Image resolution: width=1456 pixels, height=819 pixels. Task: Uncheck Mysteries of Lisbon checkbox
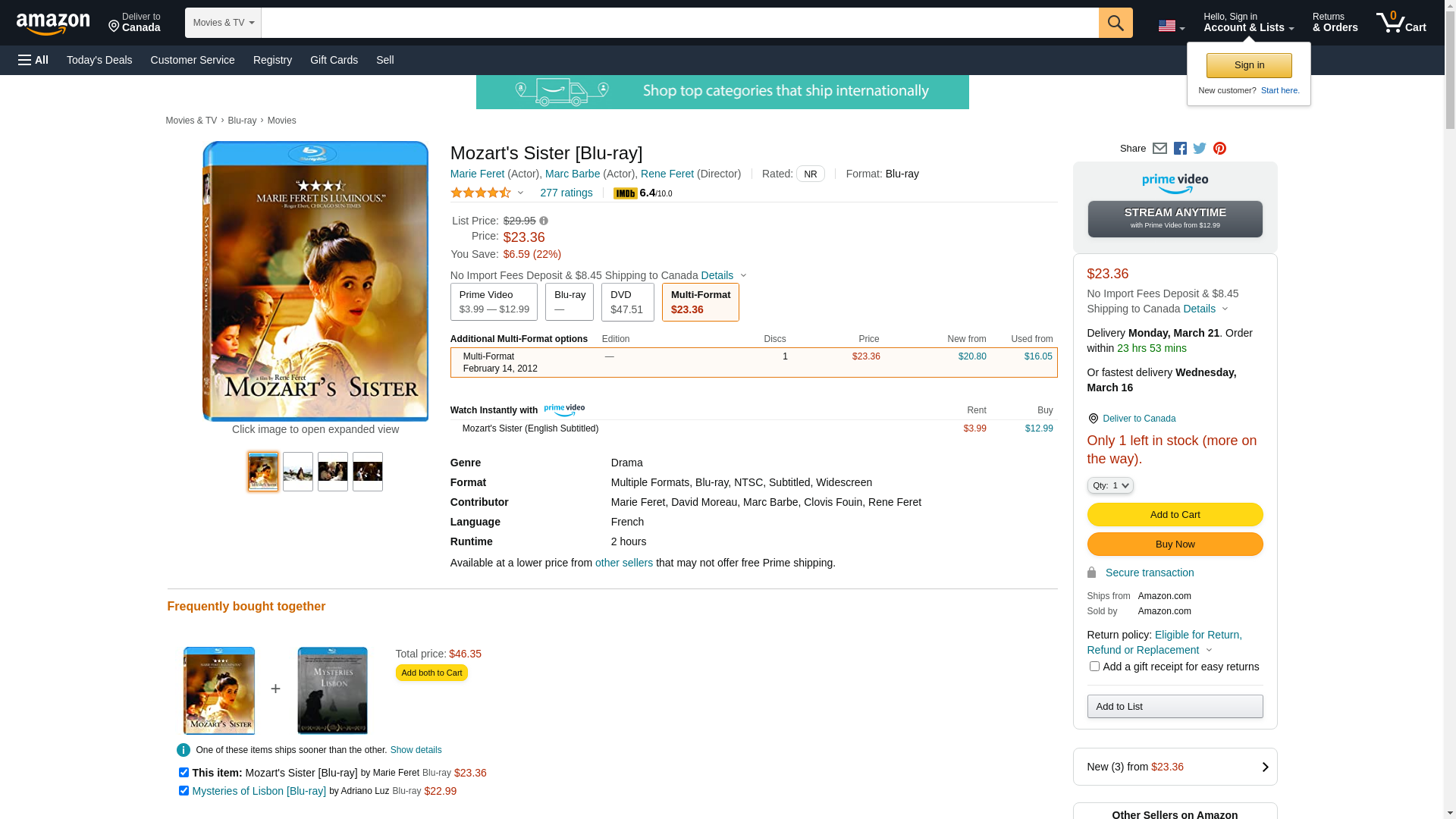point(184,790)
